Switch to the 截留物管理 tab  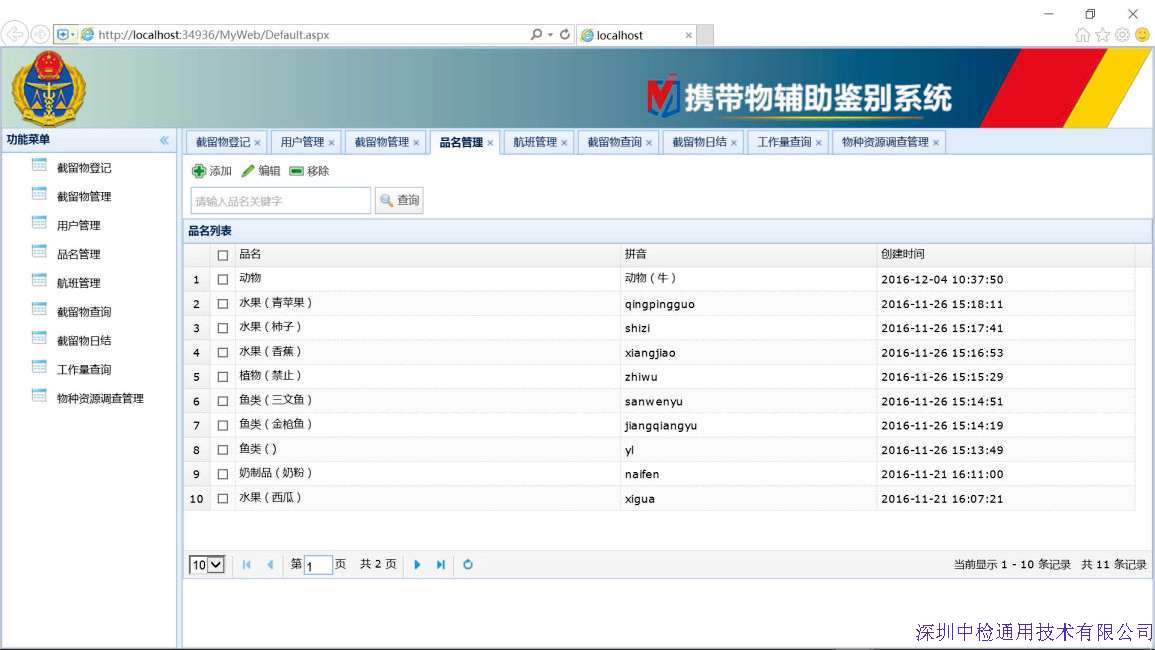coord(382,142)
